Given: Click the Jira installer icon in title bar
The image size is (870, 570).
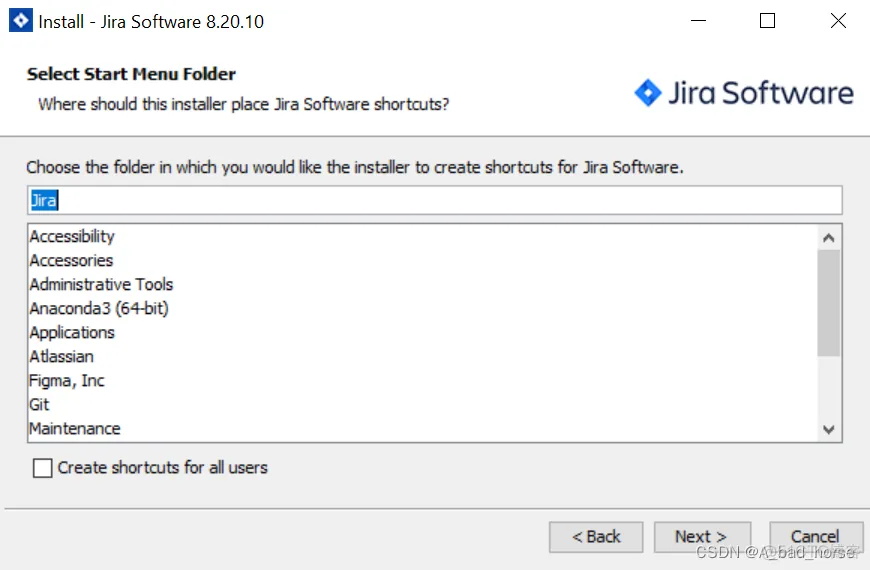Looking at the screenshot, I should 21,21.
